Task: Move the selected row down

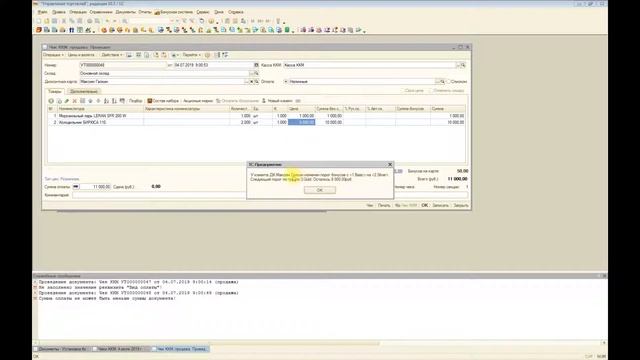Action: [98, 101]
